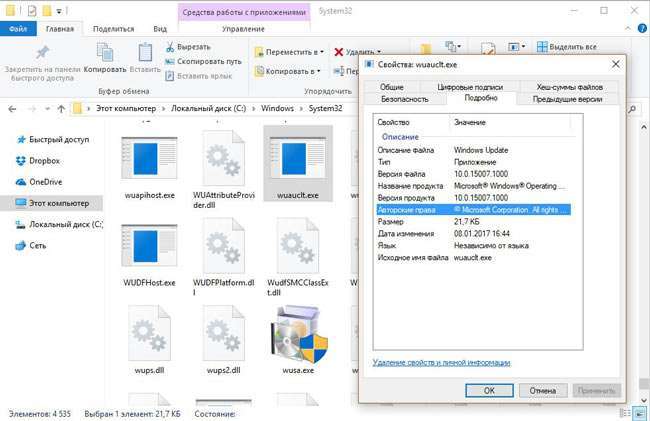Go back with the left arrow
Viewport: 650px width, 421px height.
pyautogui.click(x=12, y=109)
